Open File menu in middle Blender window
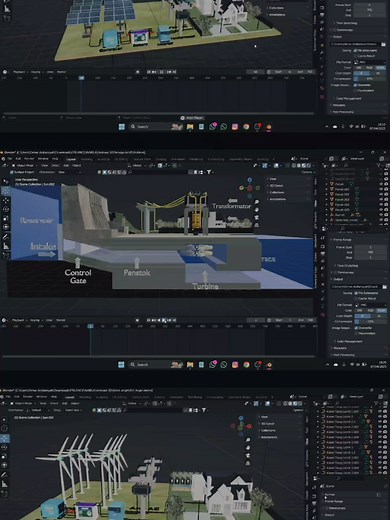Screen dimensions: 390x520 tap(10, 159)
